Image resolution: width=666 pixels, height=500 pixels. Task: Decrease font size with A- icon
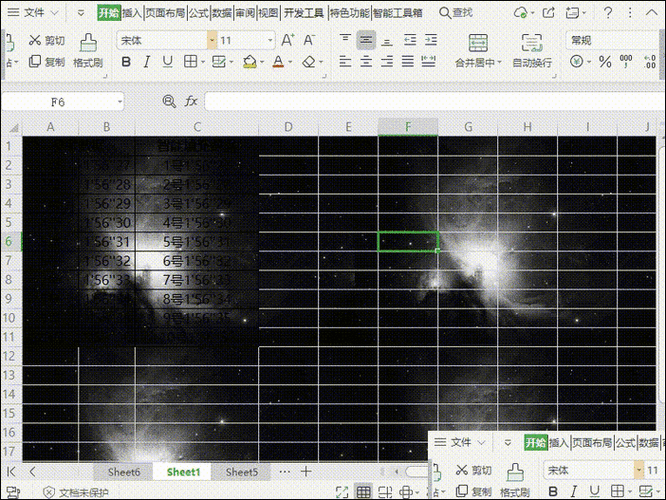(309, 40)
